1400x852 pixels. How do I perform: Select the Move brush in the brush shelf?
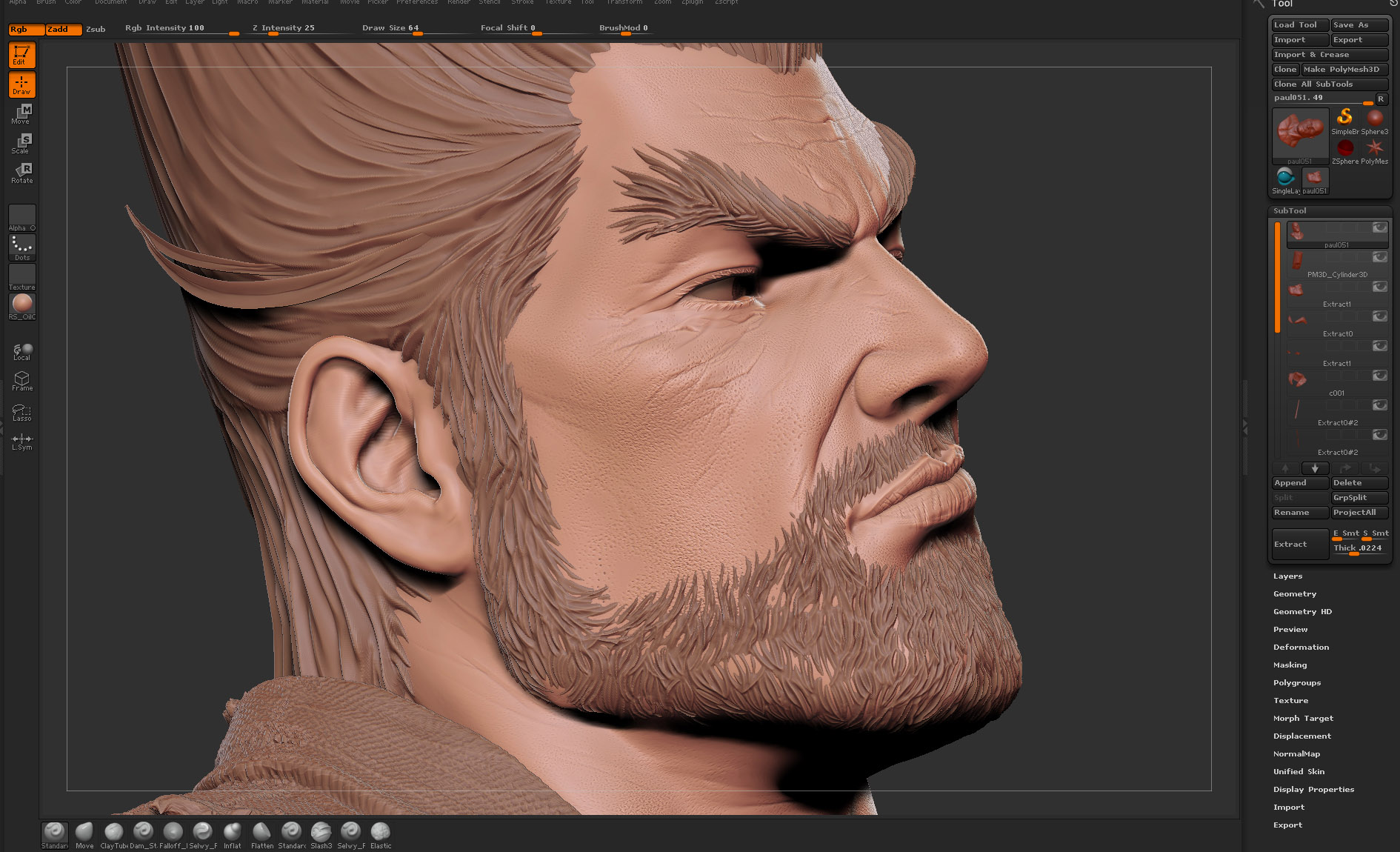84,835
